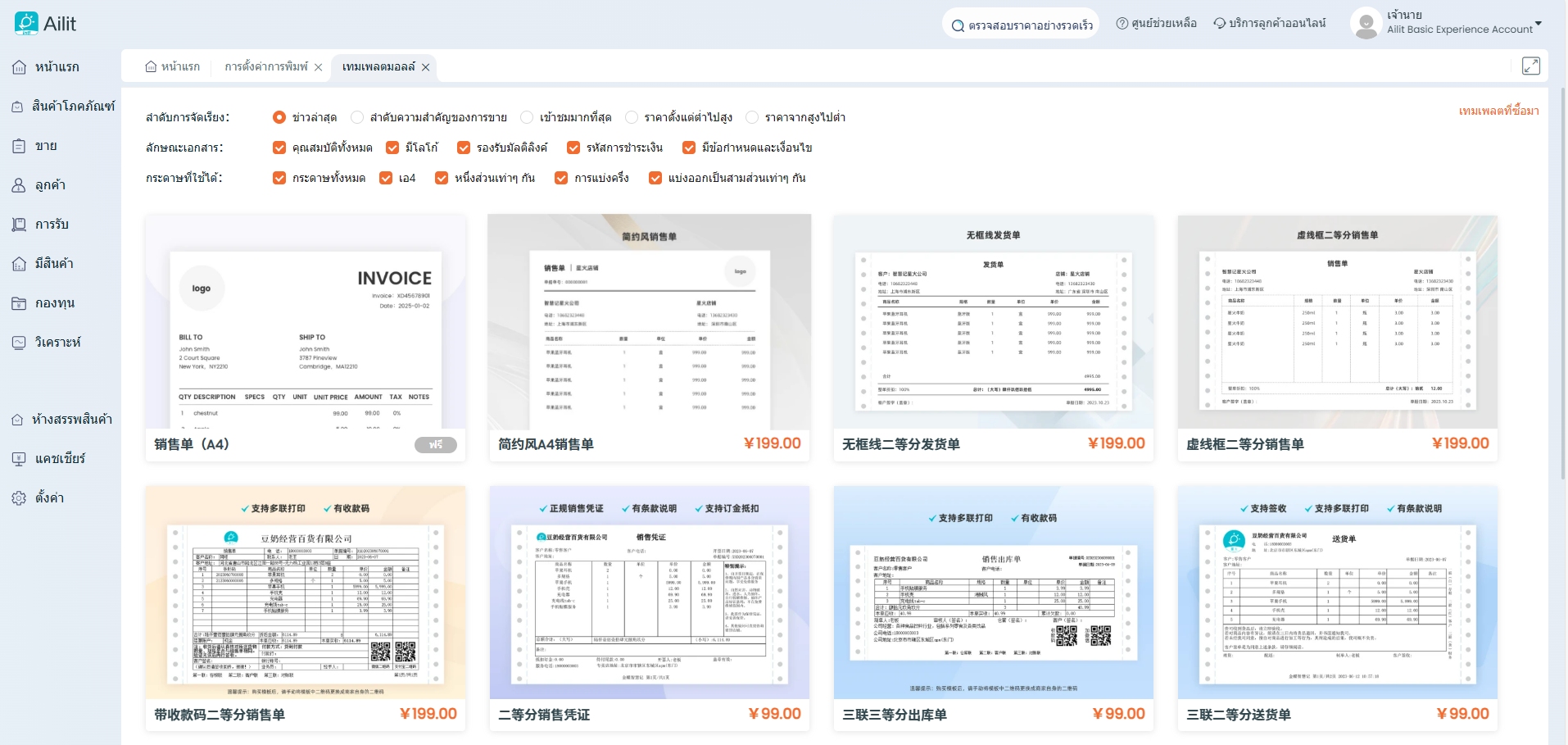Click the Ailit logo icon

[26, 23]
